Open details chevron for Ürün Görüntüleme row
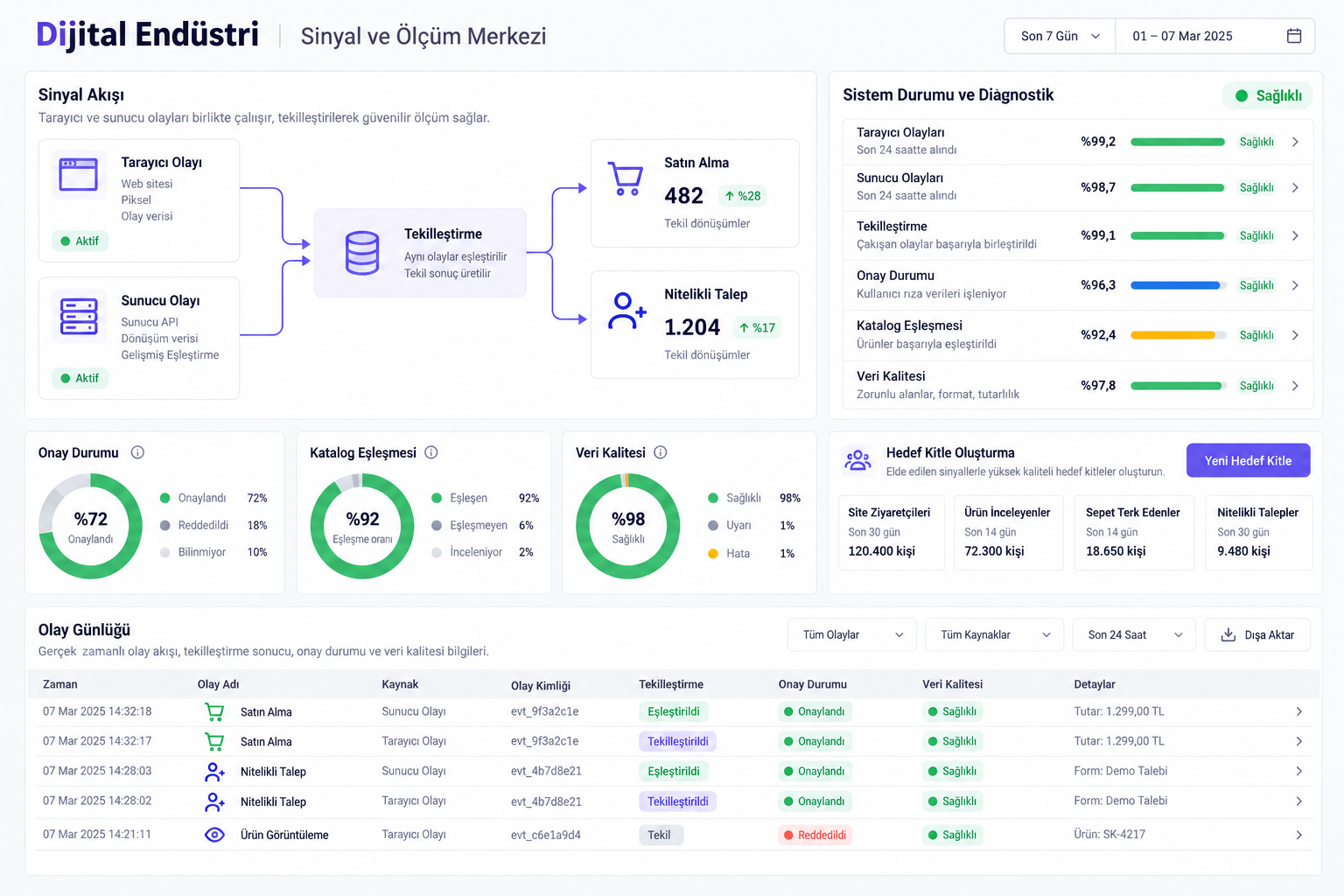 point(1298,835)
